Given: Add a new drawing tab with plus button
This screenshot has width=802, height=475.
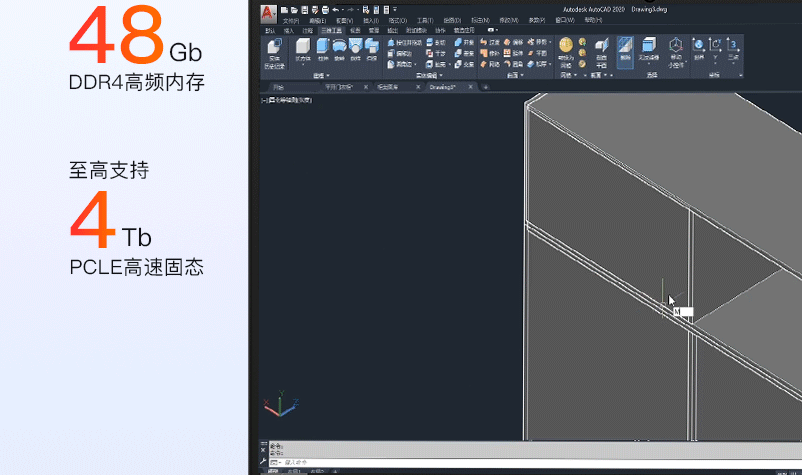Looking at the screenshot, I should 486,88.
